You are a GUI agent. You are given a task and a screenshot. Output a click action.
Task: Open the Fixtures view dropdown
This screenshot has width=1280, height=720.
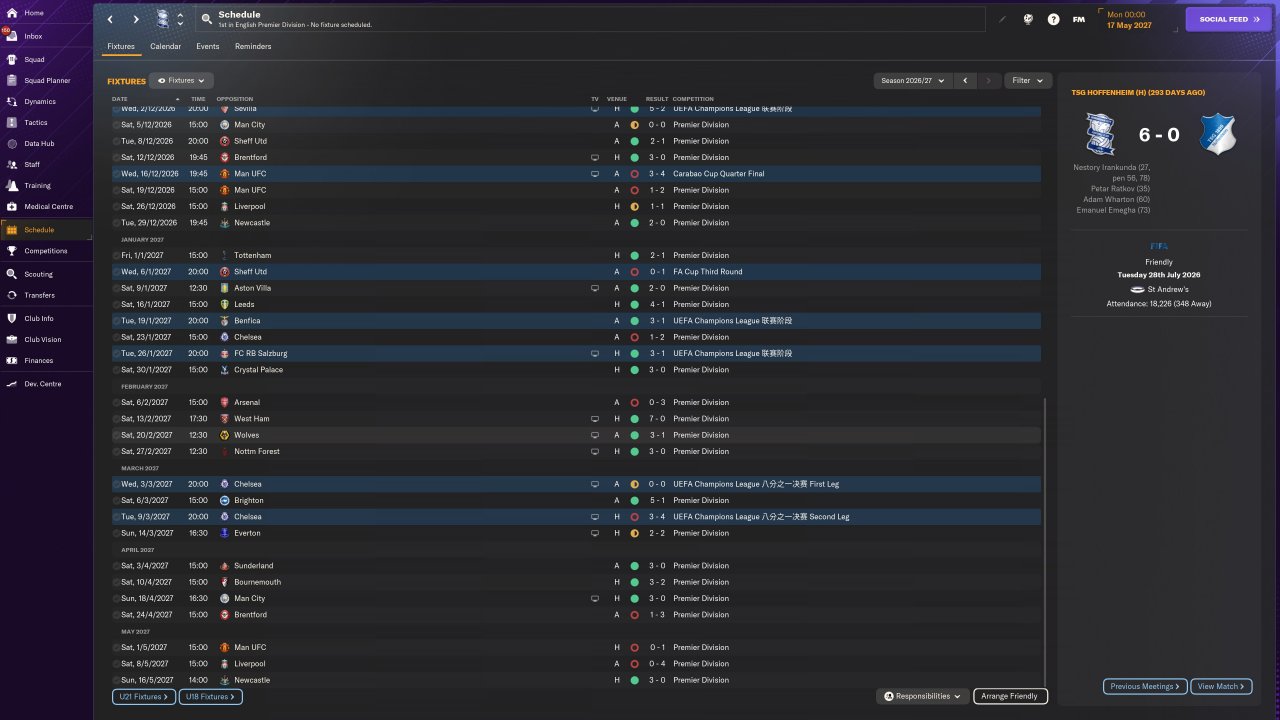point(182,80)
